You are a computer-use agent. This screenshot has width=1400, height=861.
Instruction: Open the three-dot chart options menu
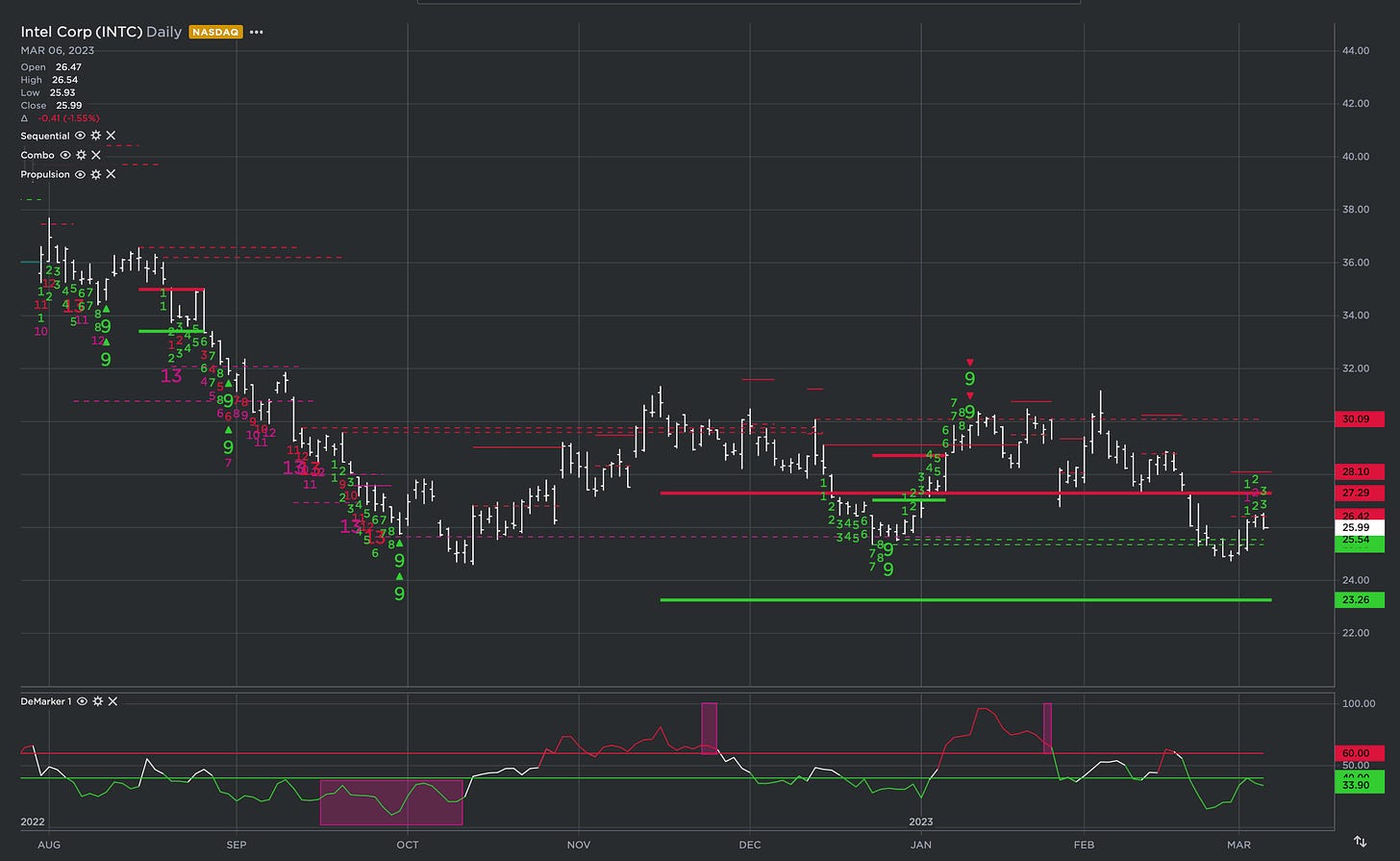pos(257,32)
